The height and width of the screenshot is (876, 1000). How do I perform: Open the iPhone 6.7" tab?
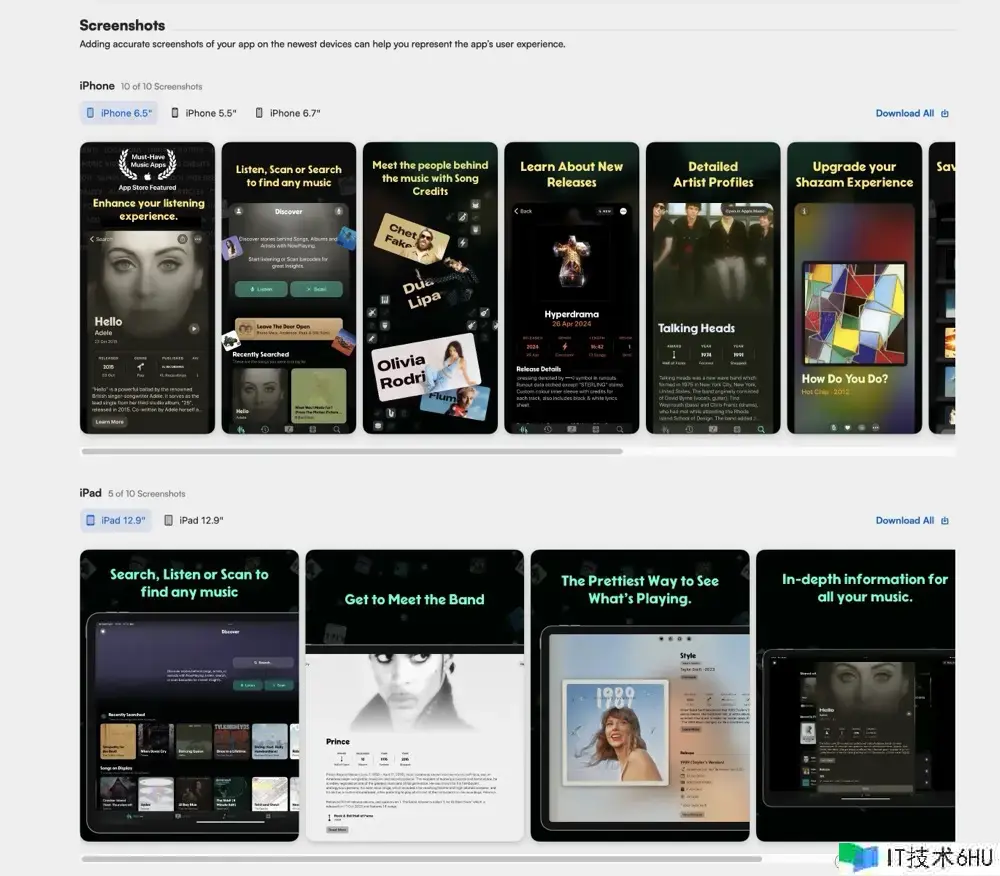[288, 113]
